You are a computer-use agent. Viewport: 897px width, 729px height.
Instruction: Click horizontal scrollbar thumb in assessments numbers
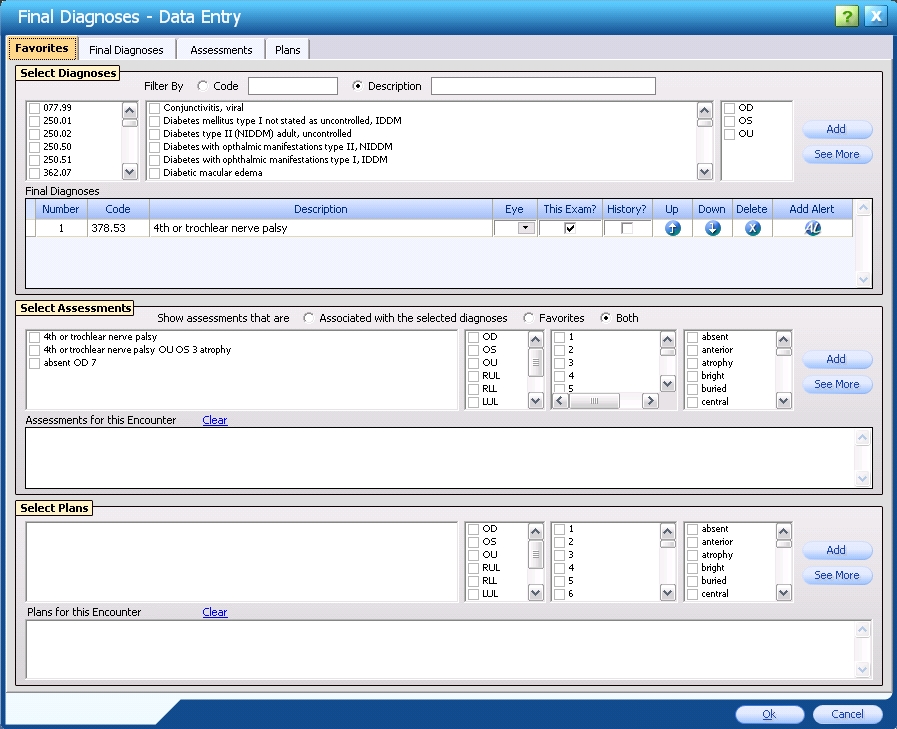point(594,401)
